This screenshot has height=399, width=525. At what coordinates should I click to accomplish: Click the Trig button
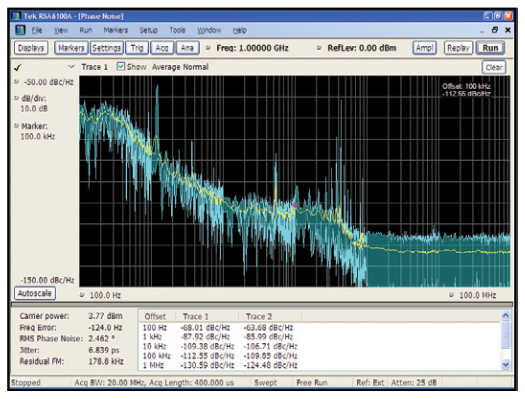tap(137, 48)
